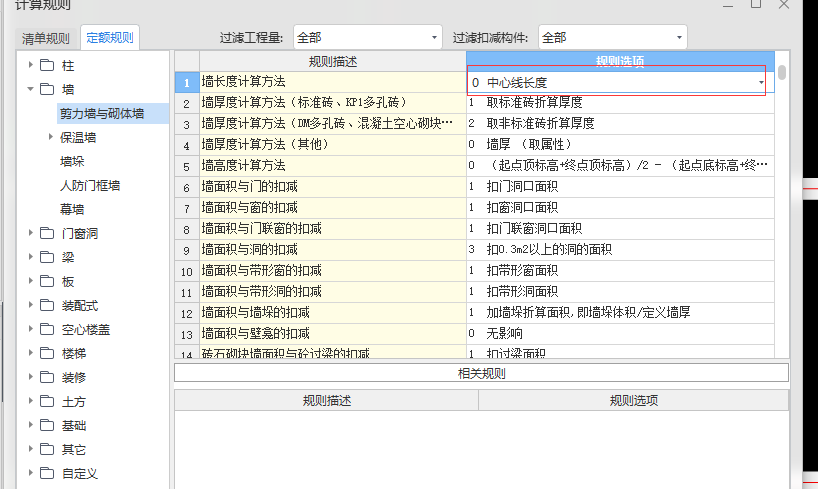This screenshot has width=818, height=489.
Task: Click the 基础 folder icon
Action: pos(47,425)
